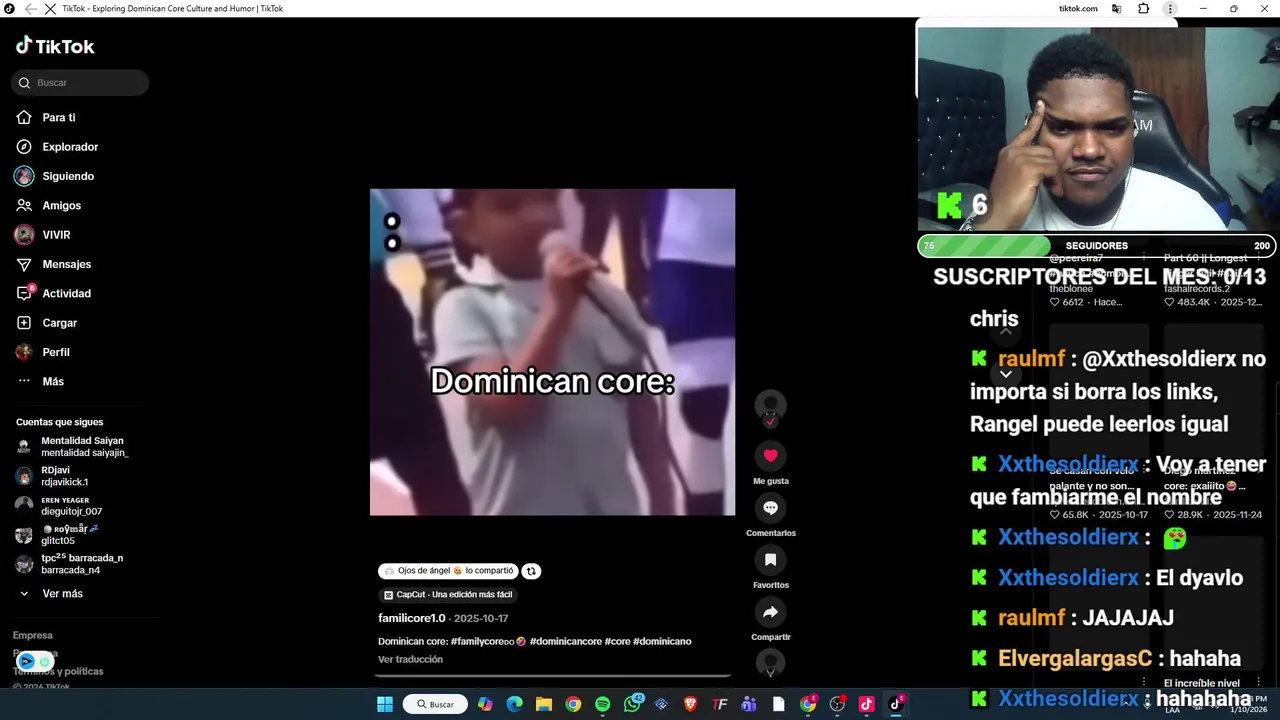Save video to Favoritos
Image resolution: width=1280 pixels, height=720 pixels.
coord(770,560)
